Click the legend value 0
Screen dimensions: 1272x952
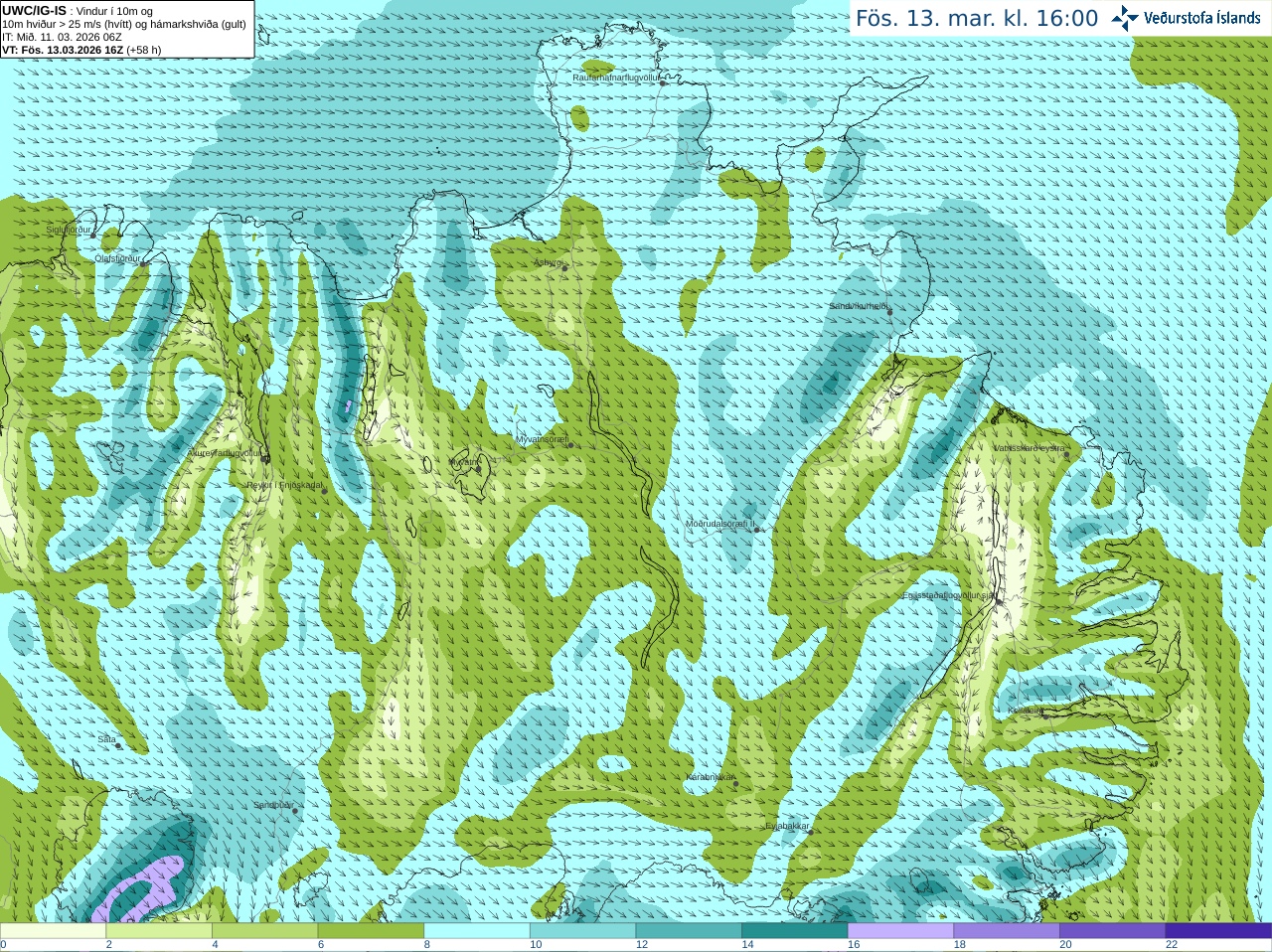[x=3, y=945]
